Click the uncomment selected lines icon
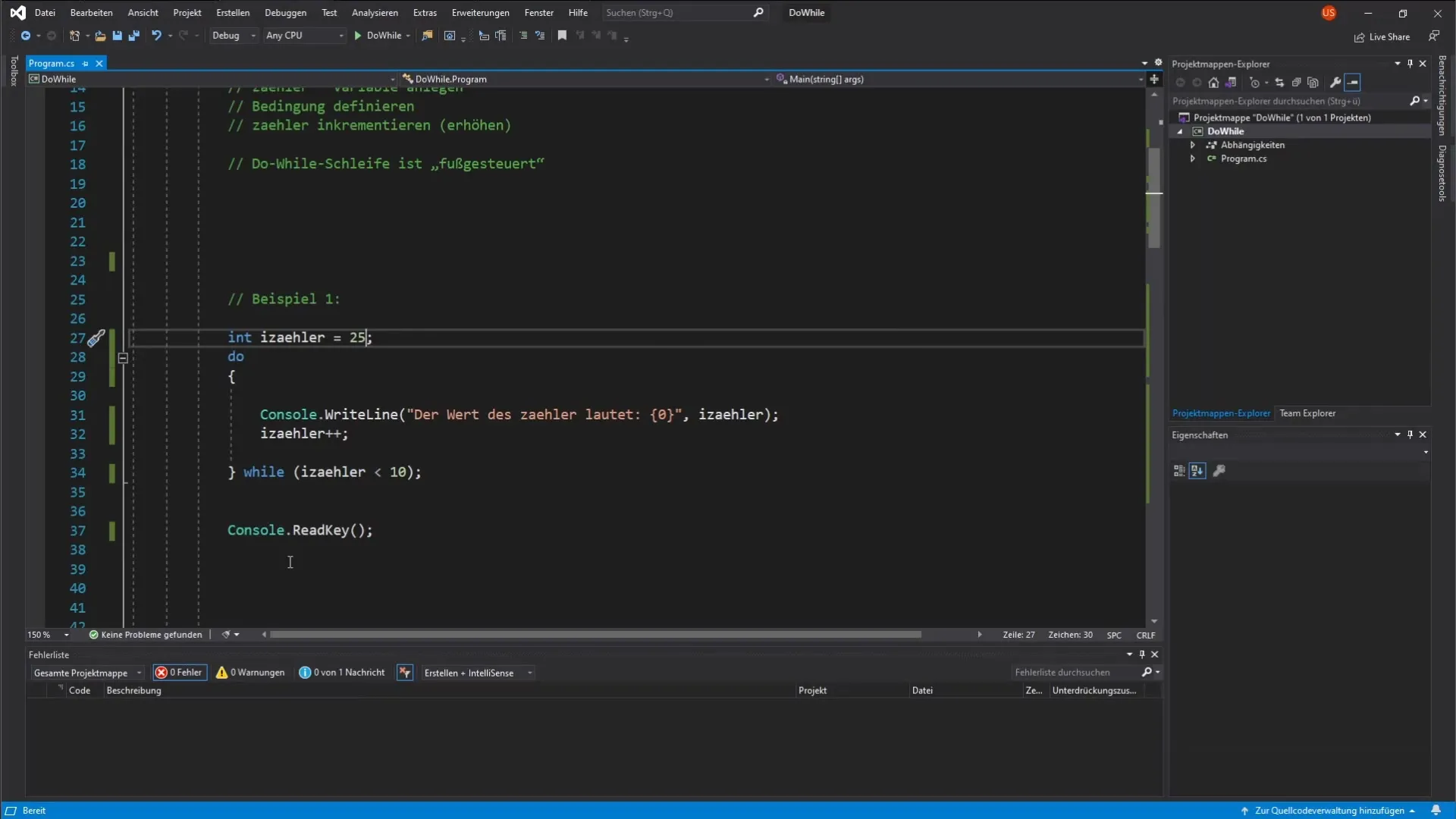 [x=540, y=36]
